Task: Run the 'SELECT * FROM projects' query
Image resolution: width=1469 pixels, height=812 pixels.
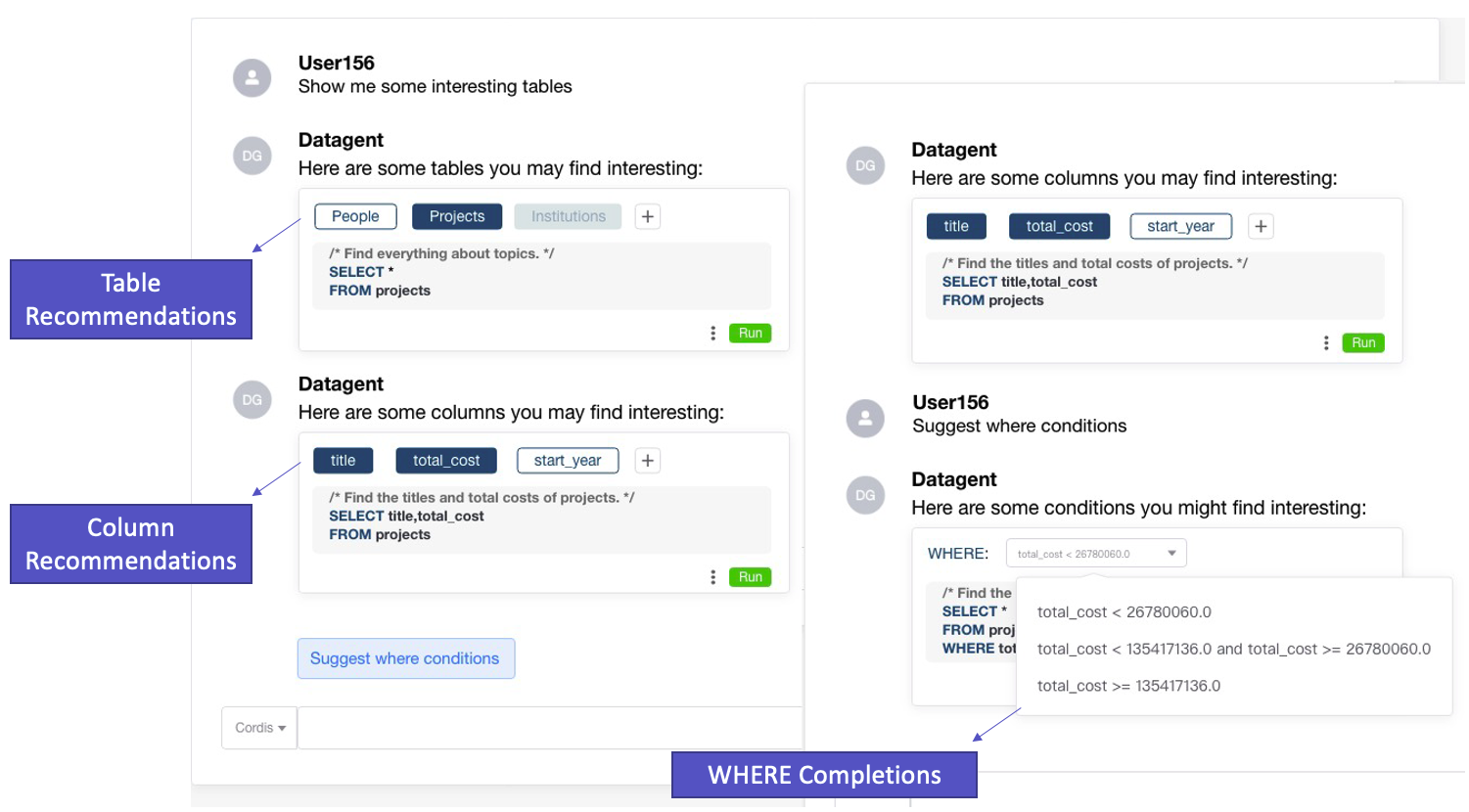Action: (751, 334)
